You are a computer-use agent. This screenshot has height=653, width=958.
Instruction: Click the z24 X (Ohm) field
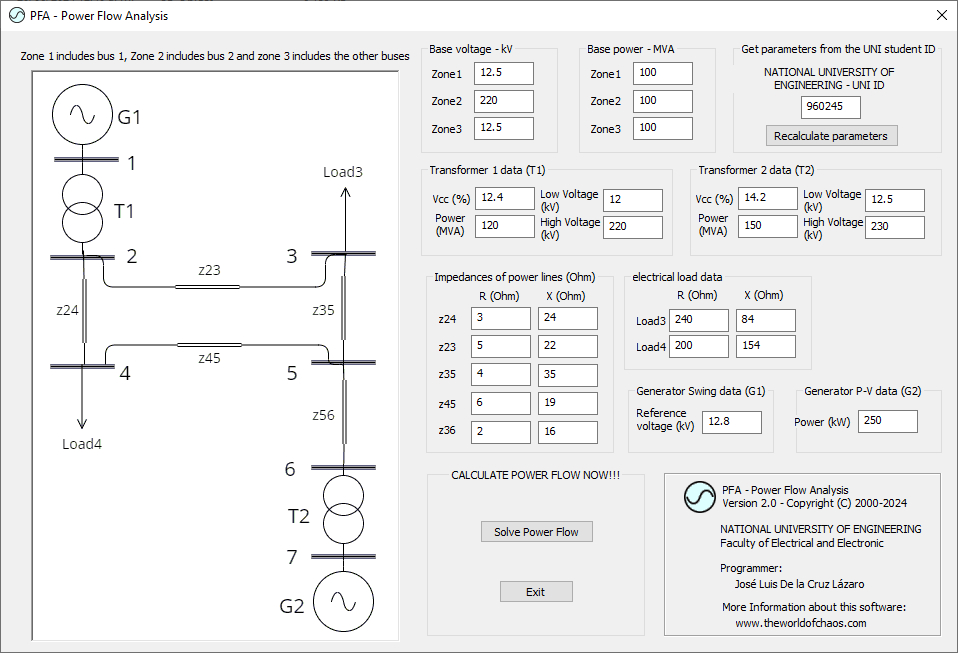(x=568, y=318)
